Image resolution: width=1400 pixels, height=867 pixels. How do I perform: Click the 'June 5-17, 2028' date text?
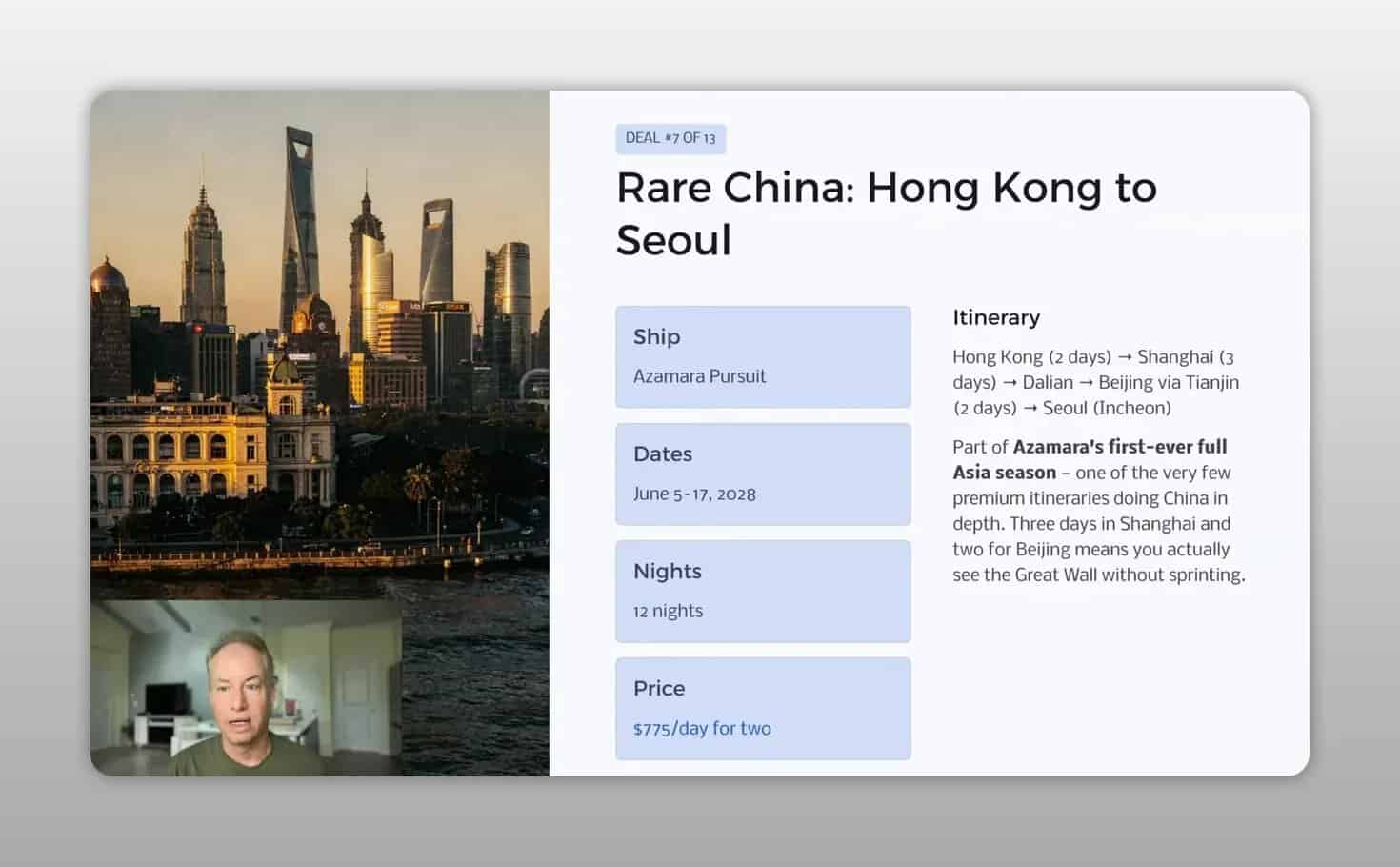click(x=694, y=494)
